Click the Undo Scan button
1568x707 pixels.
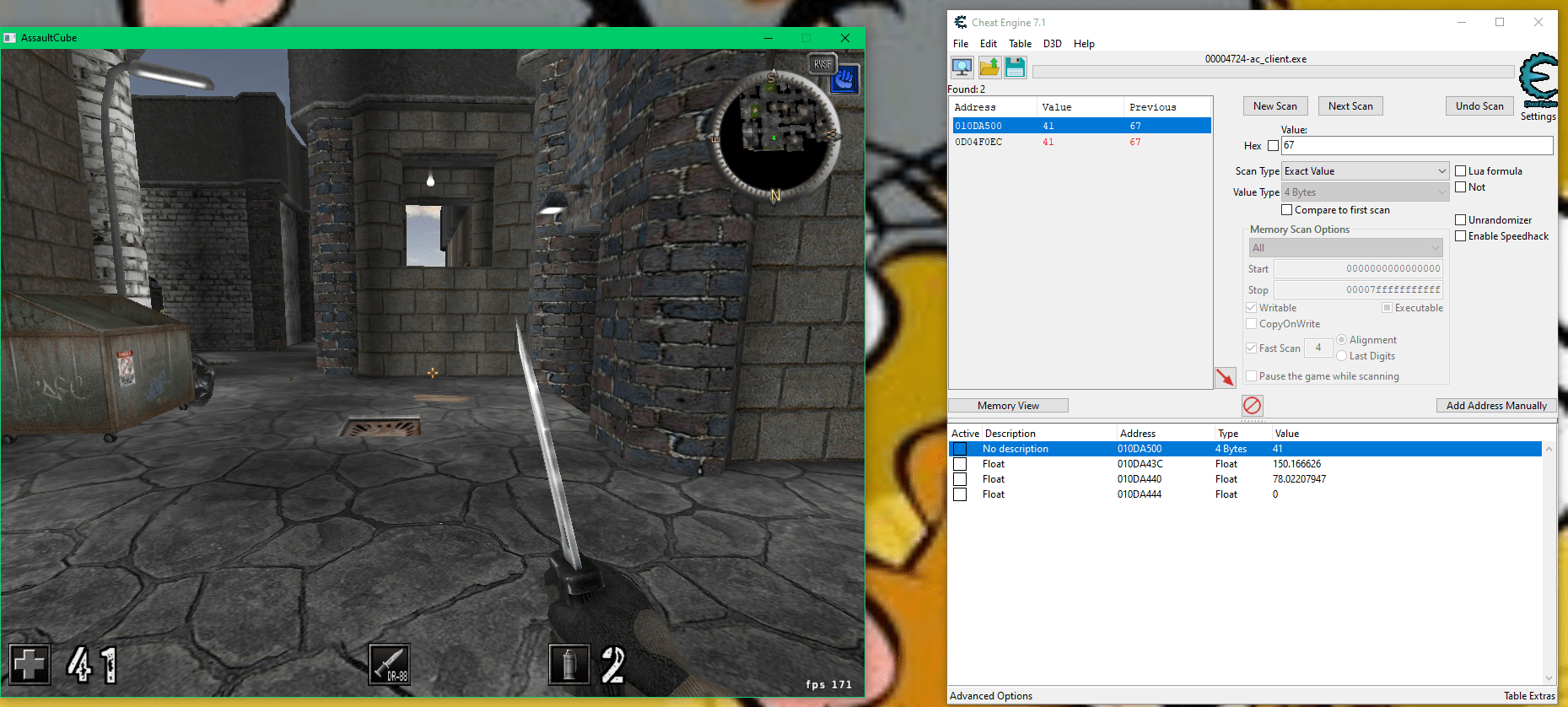1479,106
